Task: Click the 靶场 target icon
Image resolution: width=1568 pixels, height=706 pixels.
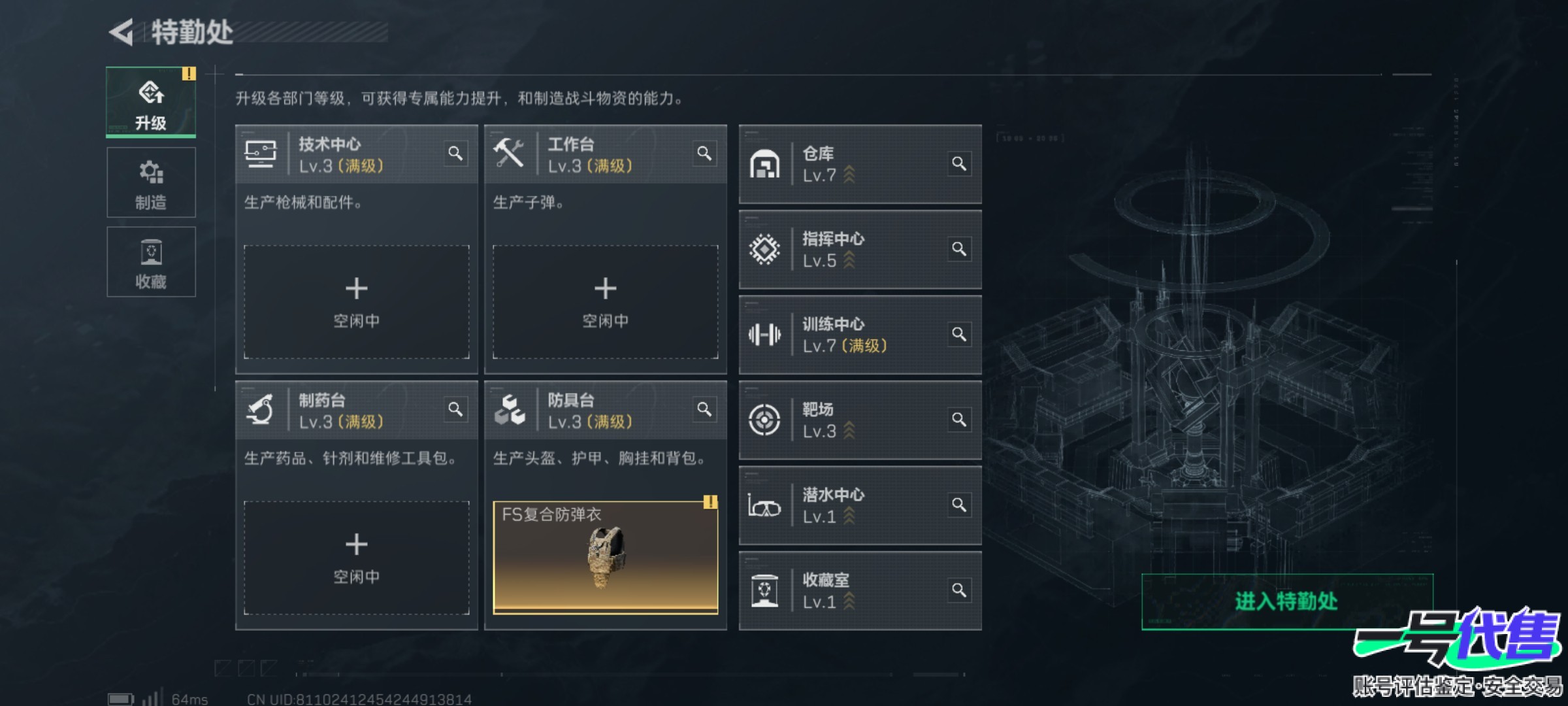Action: [764, 420]
